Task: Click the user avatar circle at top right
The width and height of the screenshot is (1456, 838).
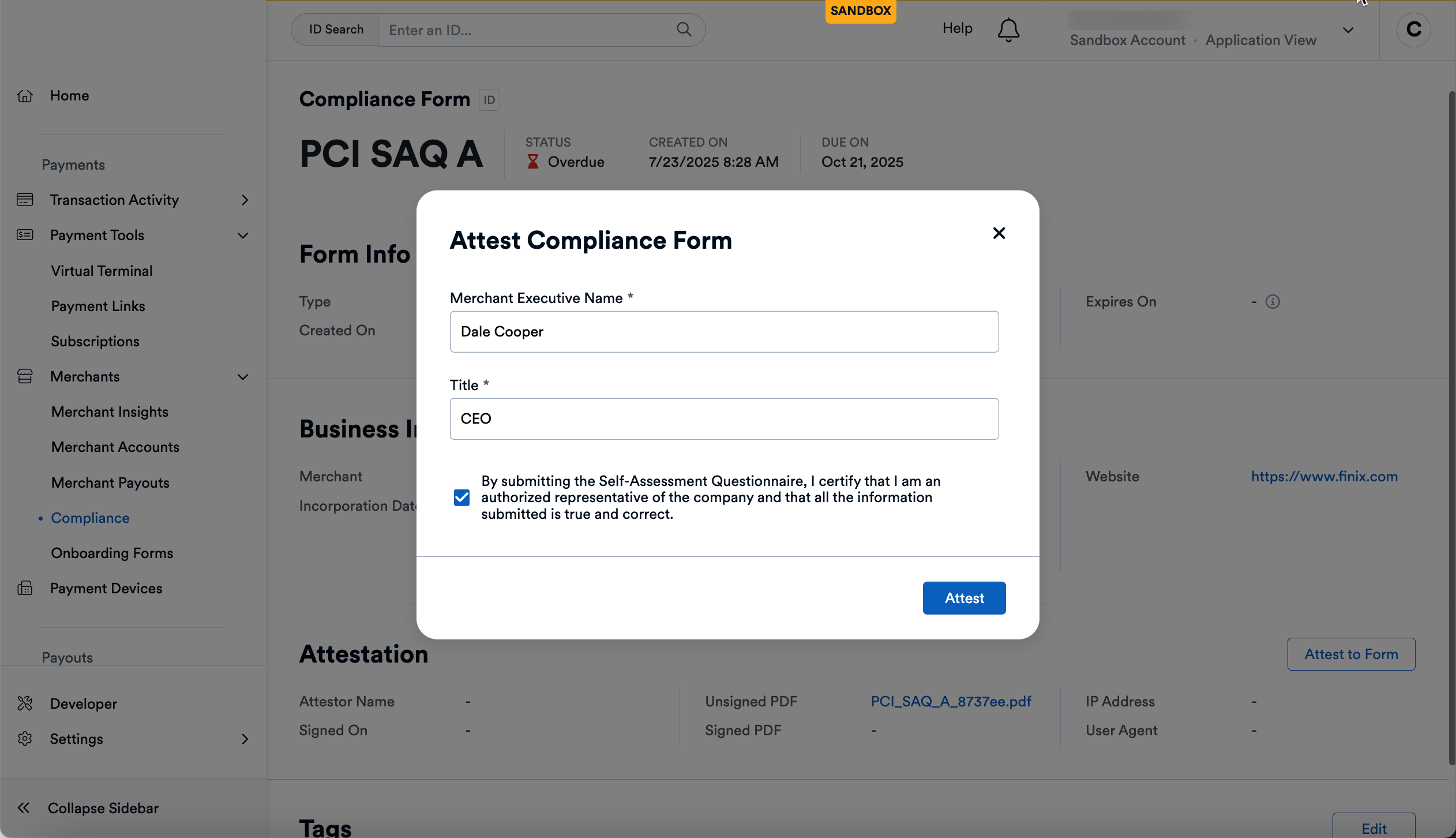Action: (x=1413, y=29)
